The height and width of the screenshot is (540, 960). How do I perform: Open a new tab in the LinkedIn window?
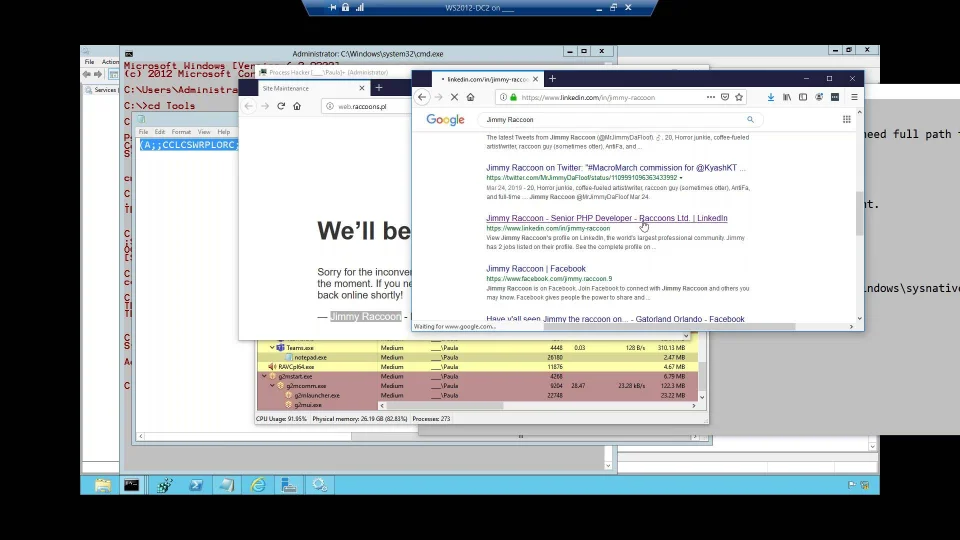point(552,79)
